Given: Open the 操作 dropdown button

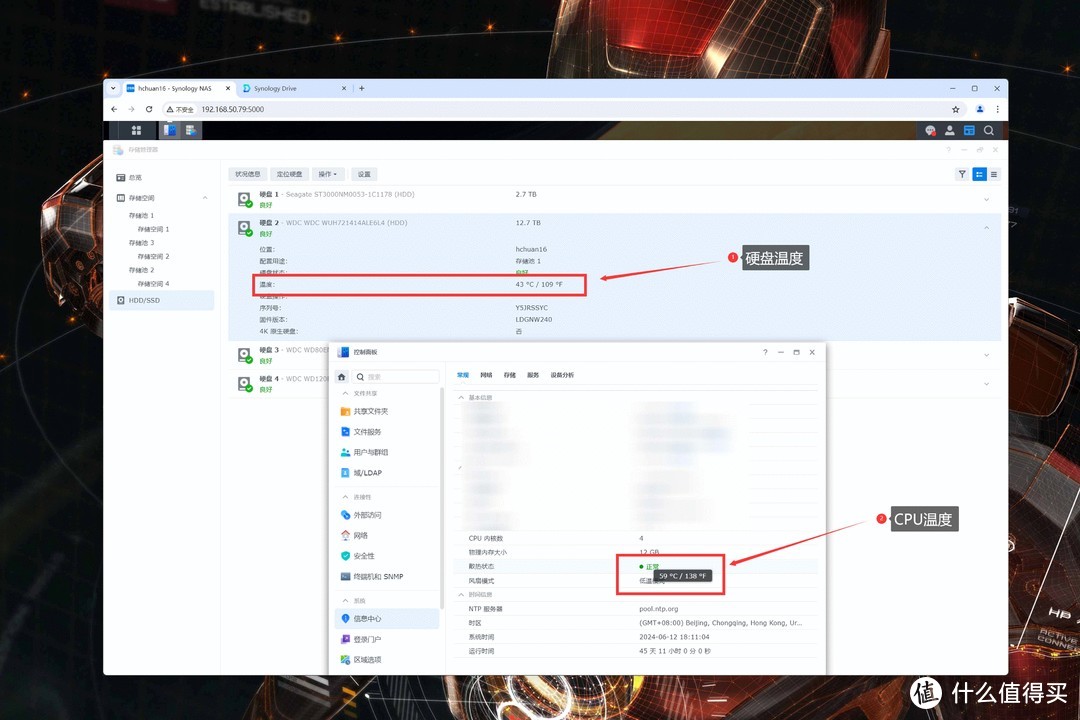Looking at the screenshot, I should coord(327,174).
